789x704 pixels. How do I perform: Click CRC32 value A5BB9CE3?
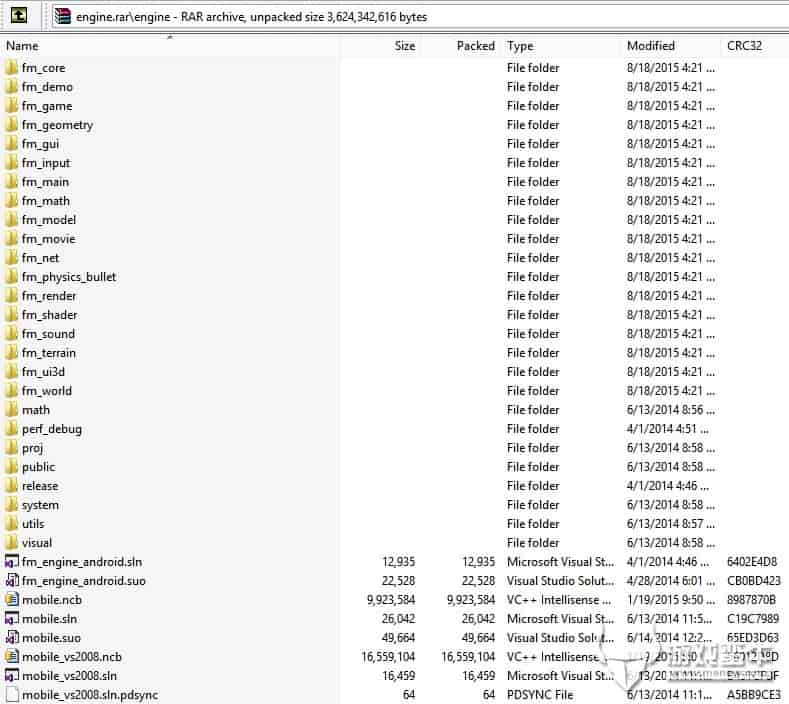click(x=754, y=694)
